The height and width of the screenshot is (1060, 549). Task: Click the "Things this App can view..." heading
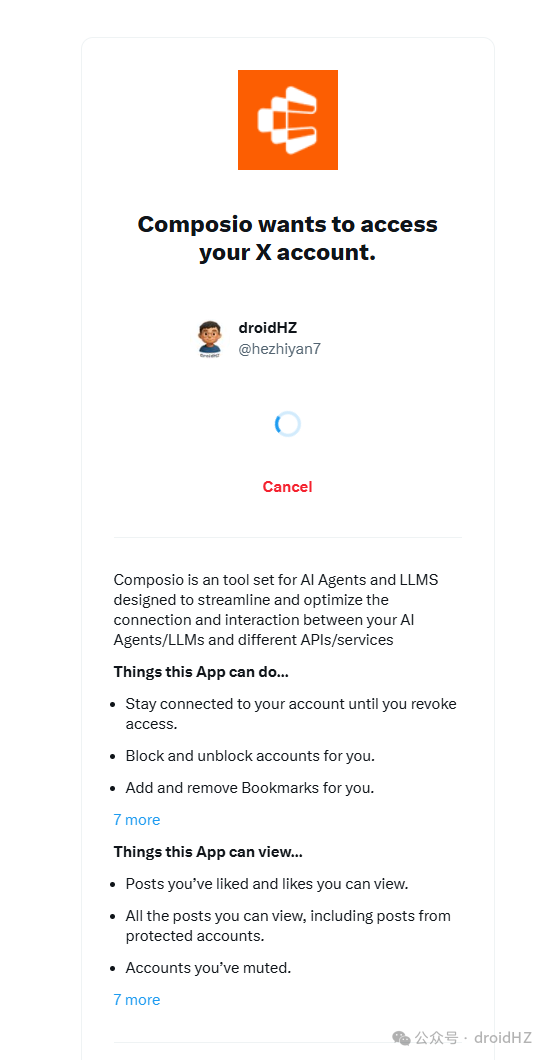point(208,852)
